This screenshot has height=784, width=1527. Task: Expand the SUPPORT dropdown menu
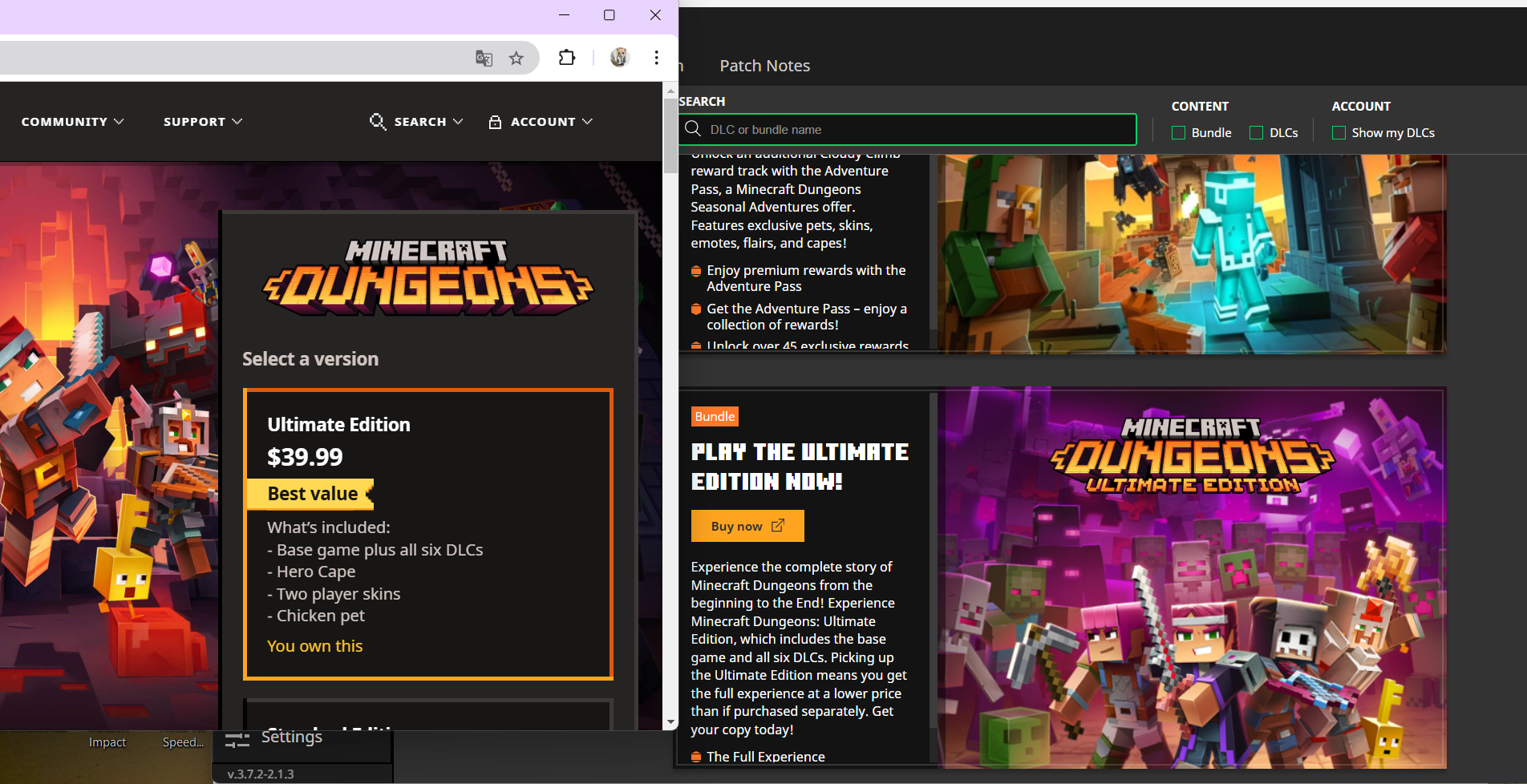pyautogui.click(x=202, y=122)
